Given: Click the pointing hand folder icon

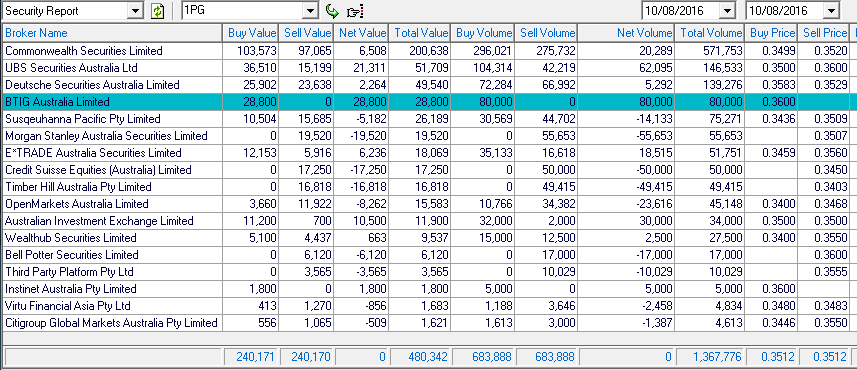Looking at the screenshot, I should (355, 11).
